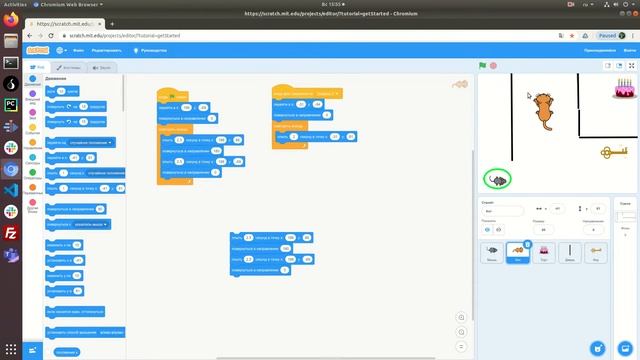Open a new browser tab
Viewport: 640px width, 360px height.
(112, 24)
